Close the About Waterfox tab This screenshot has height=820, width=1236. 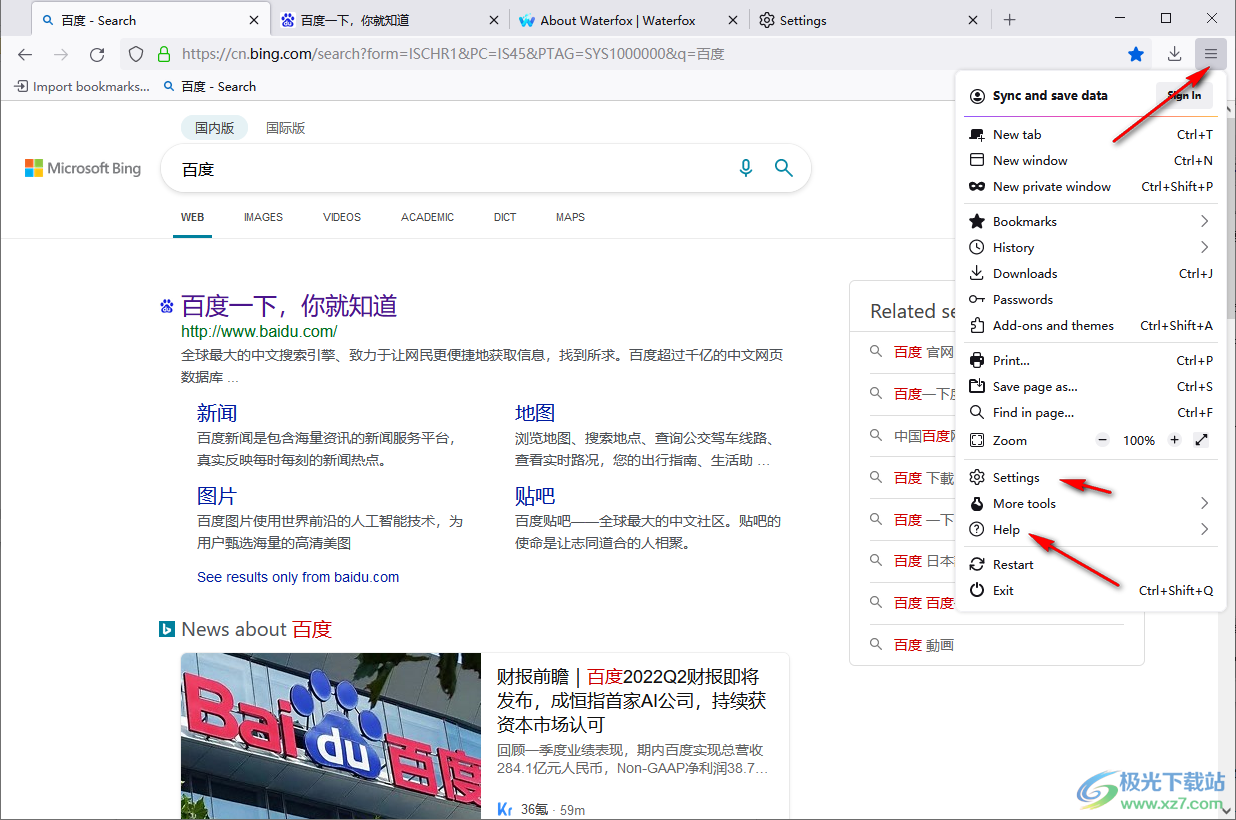[x=733, y=20]
